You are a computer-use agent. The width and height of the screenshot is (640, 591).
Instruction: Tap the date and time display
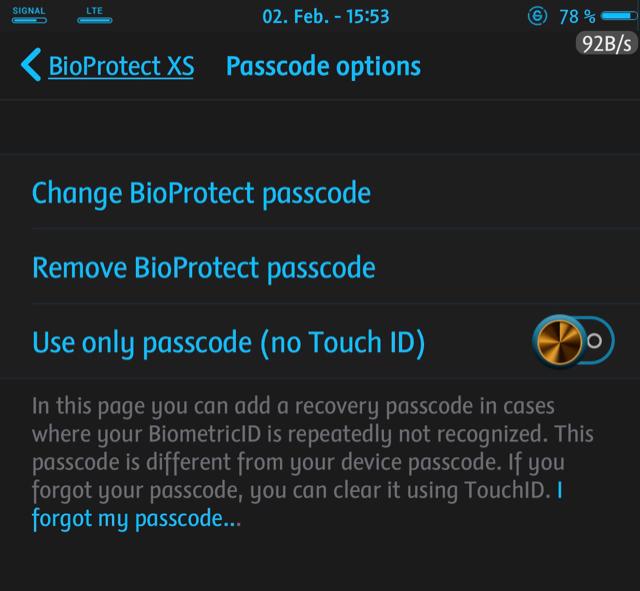click(x=325, y=17)
